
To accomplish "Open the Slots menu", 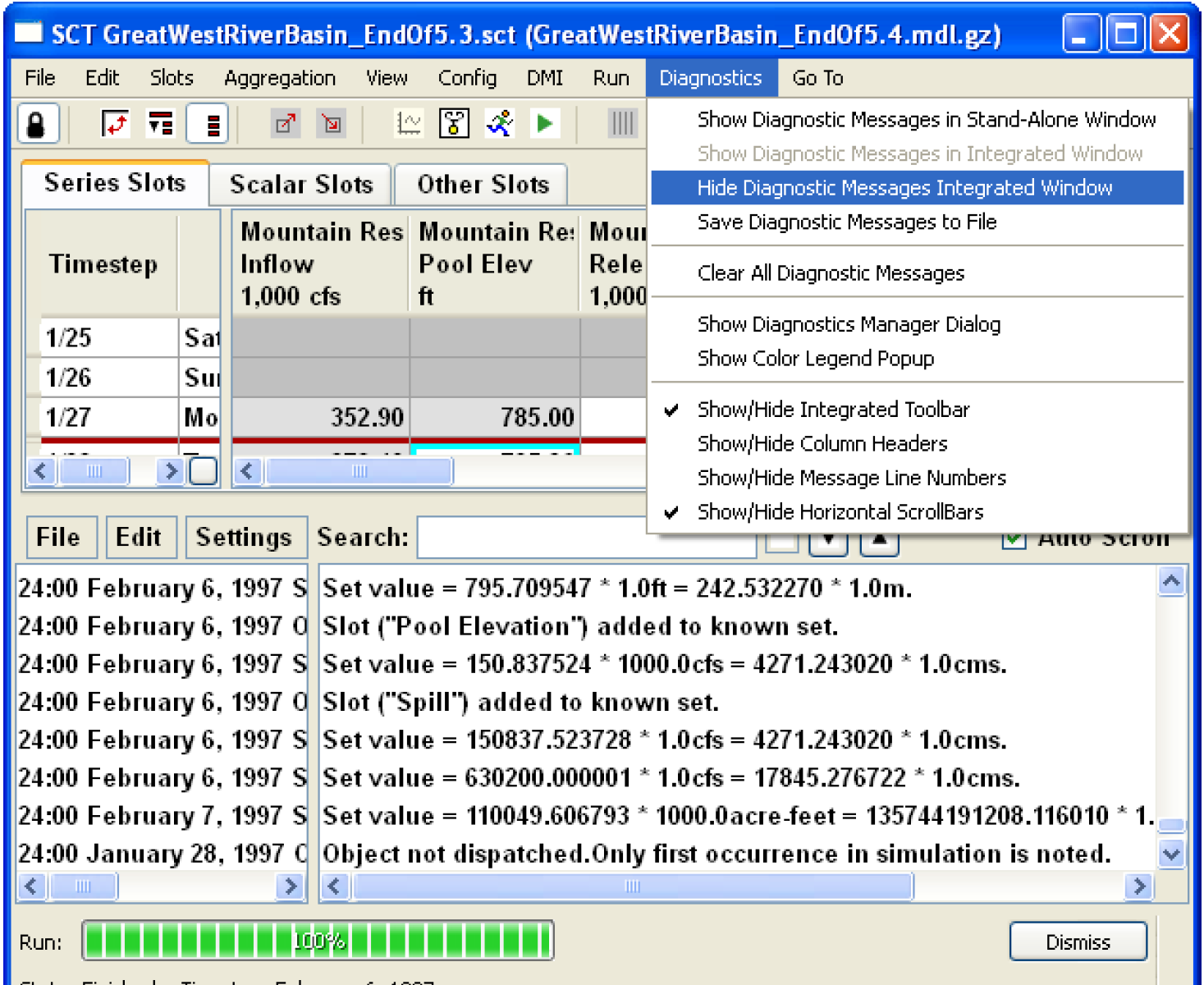I will pos(172,78).
